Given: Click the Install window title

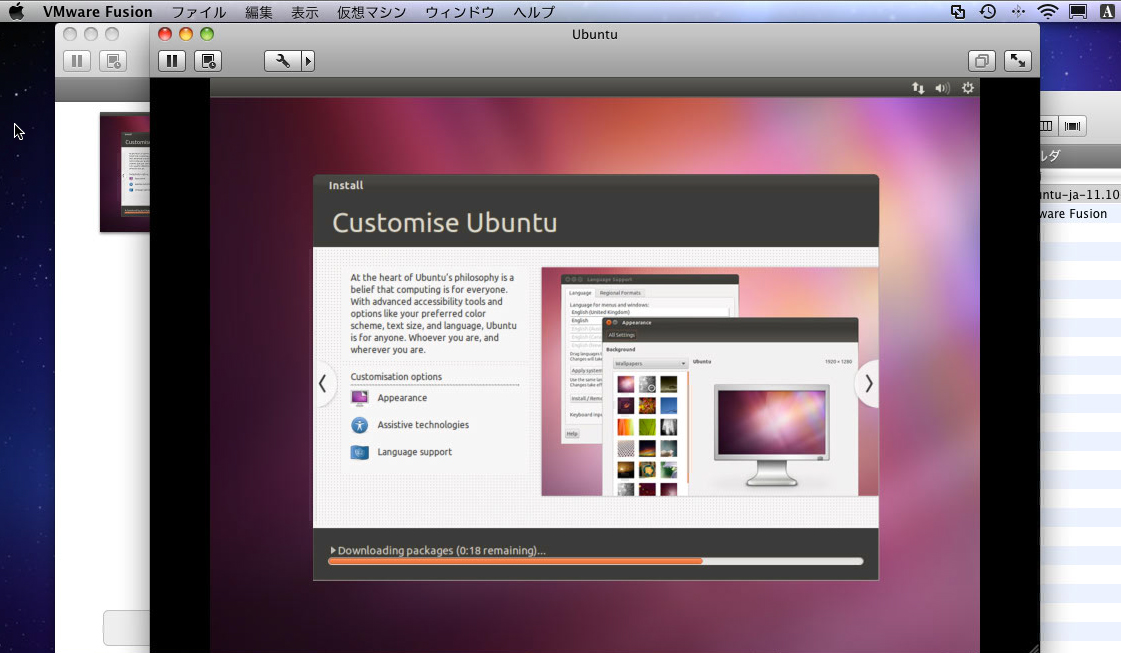Looking at the screenshot, I should point(346,185).
